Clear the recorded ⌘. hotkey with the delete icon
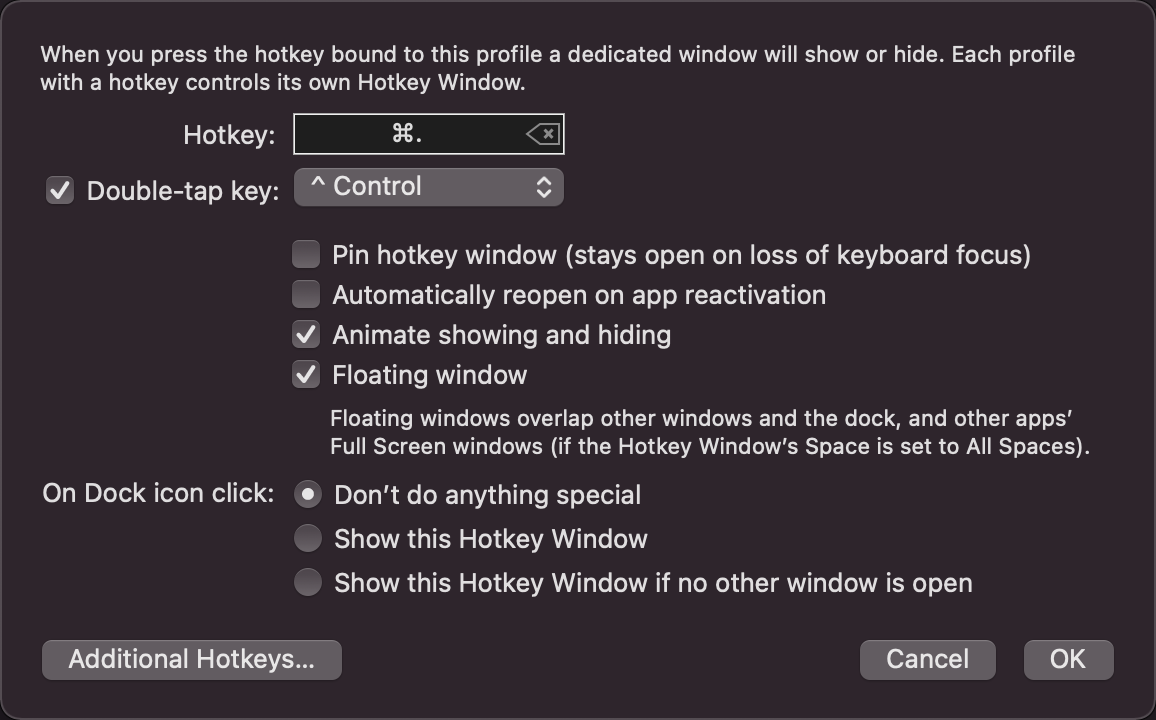The height and width of the screenshot is (720, 1156). click(541, 133)
